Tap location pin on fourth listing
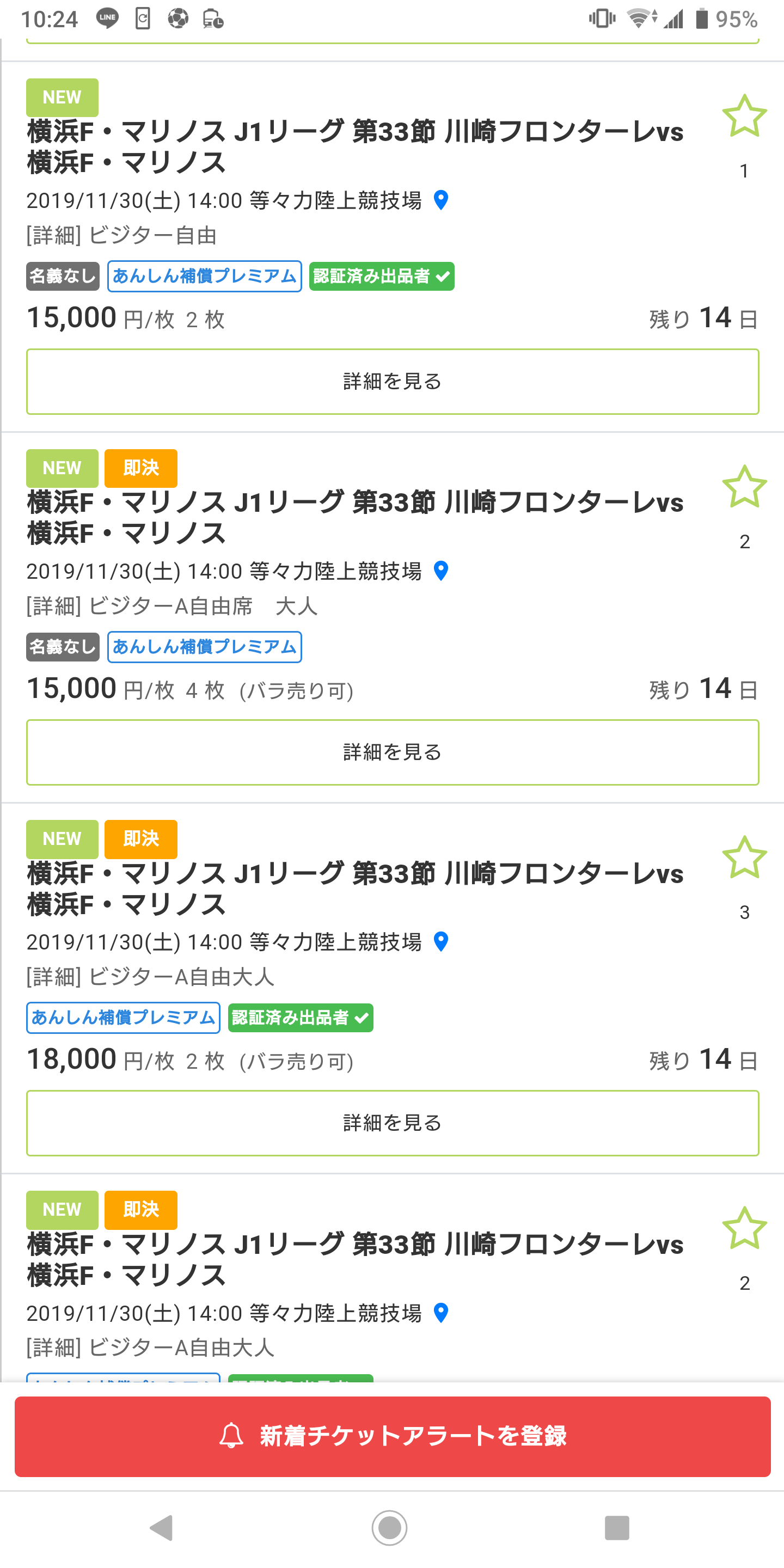 [442, 1312]
